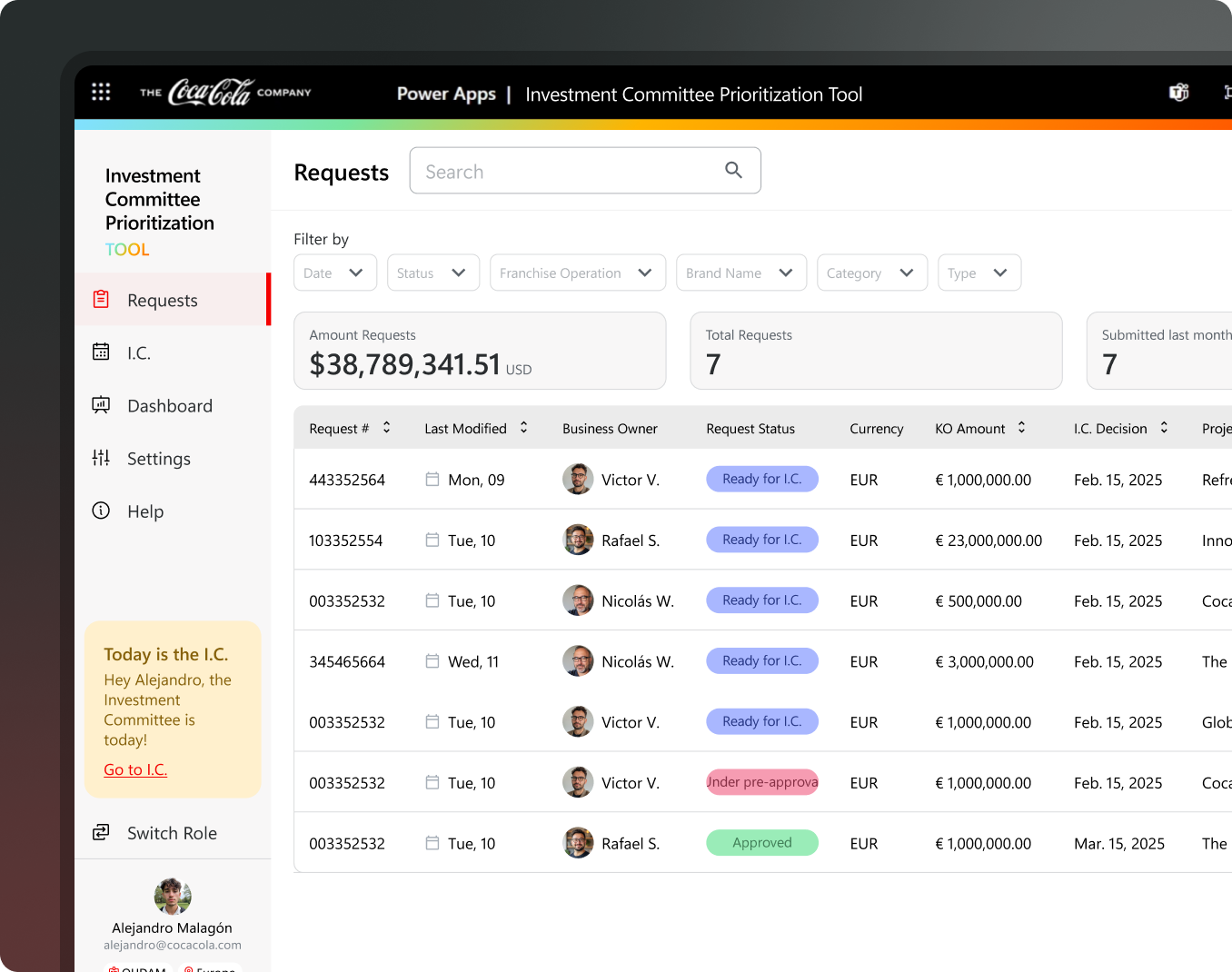This screenshot has width=1232, height=972.
Task: Click 'Mon, 09' last modified cell
Action: click(x=476, y=480)
